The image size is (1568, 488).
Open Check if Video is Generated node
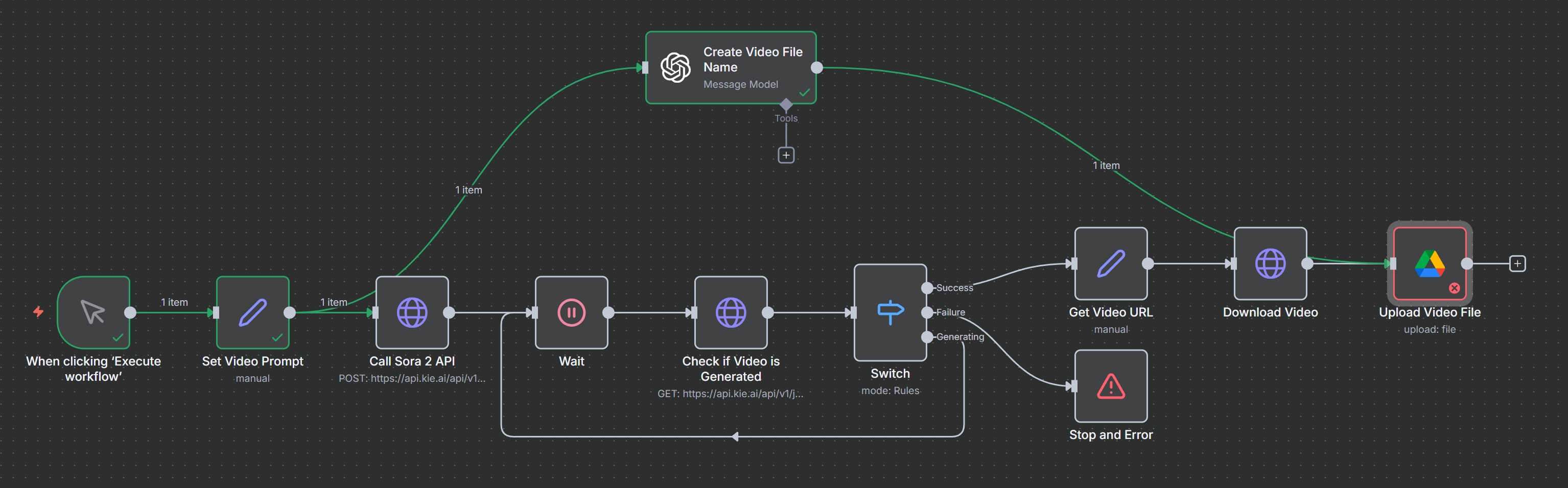click(731, 312)
